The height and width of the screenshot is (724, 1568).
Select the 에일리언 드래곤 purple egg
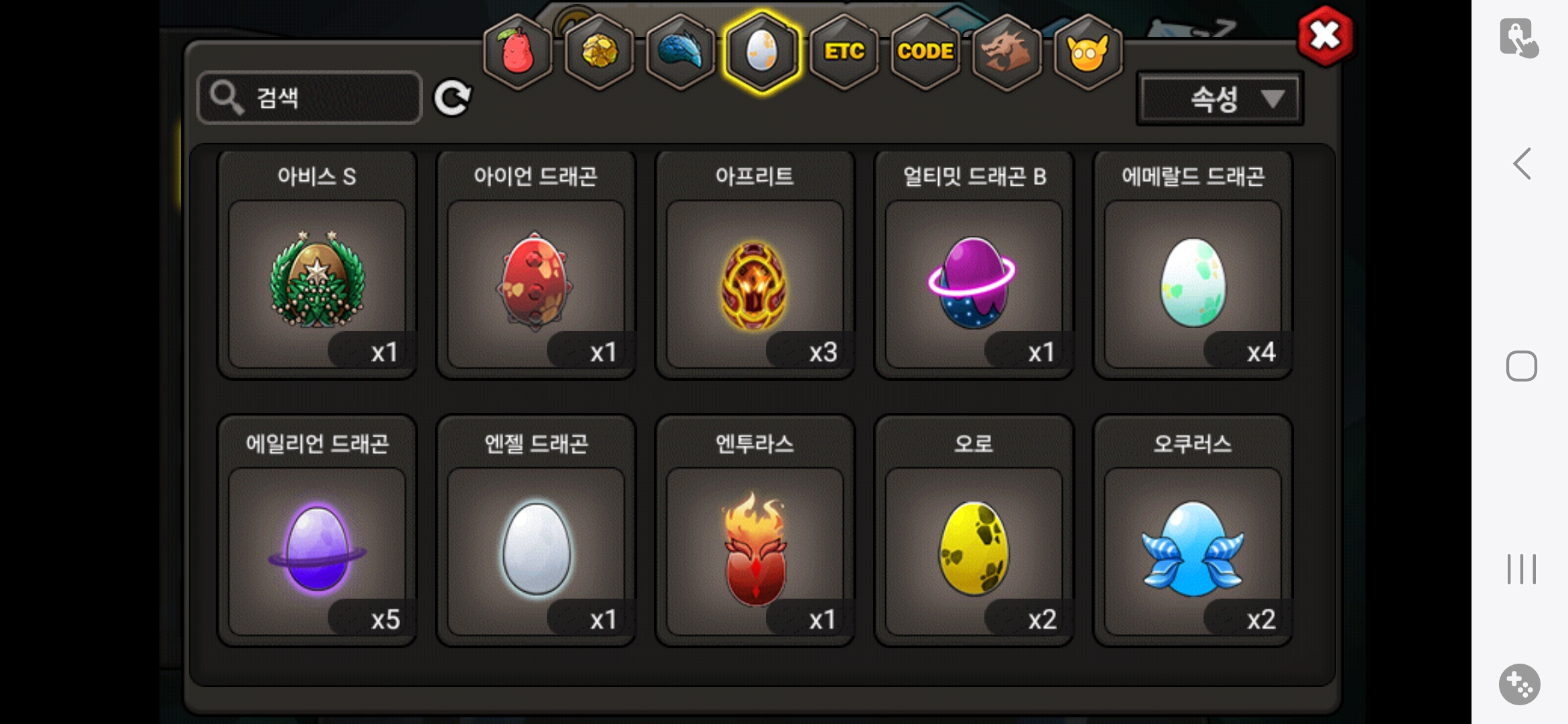point(317,531)
